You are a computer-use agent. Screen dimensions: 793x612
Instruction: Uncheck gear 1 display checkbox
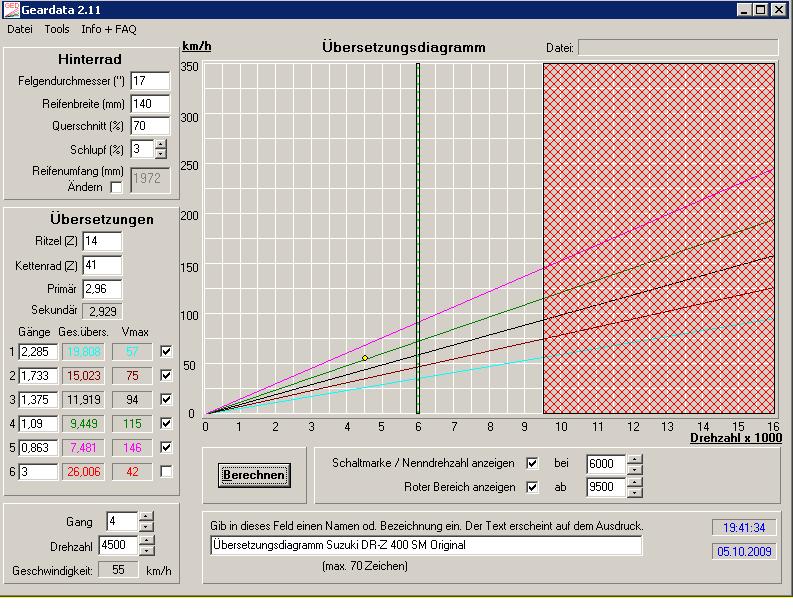(166, 351)
